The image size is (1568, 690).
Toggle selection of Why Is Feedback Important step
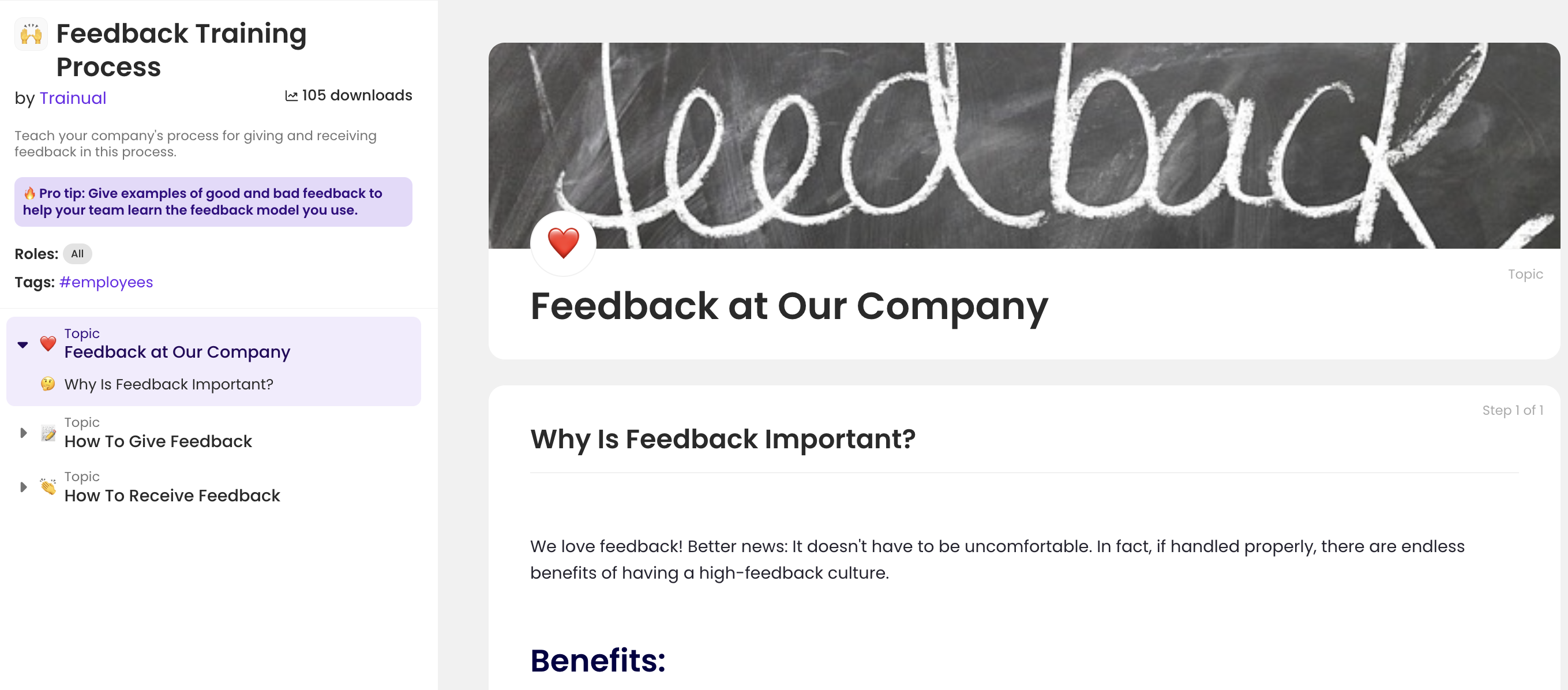point(168,384)
